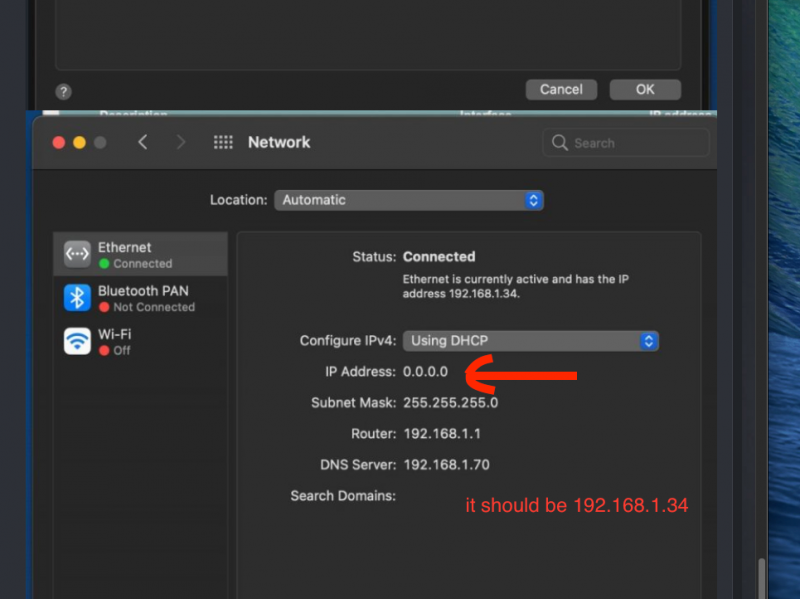Click the Cancel button in the dialog

coord(561,90)
